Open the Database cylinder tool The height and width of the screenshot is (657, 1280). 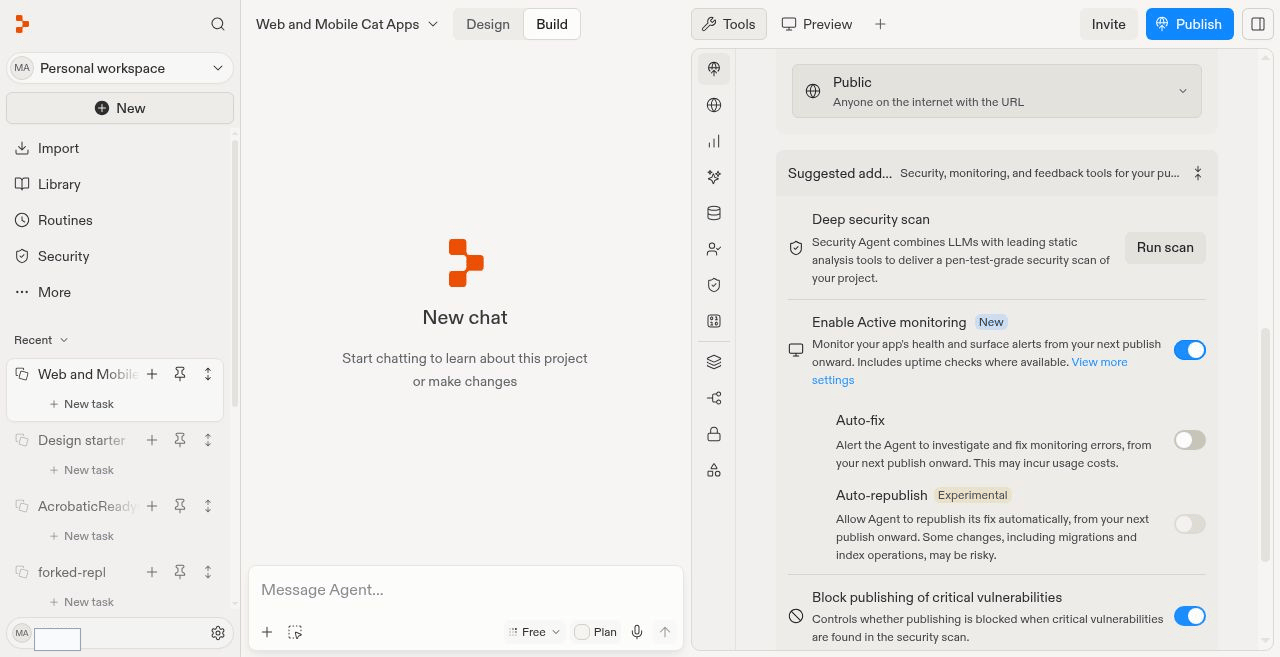click(714, 213)
